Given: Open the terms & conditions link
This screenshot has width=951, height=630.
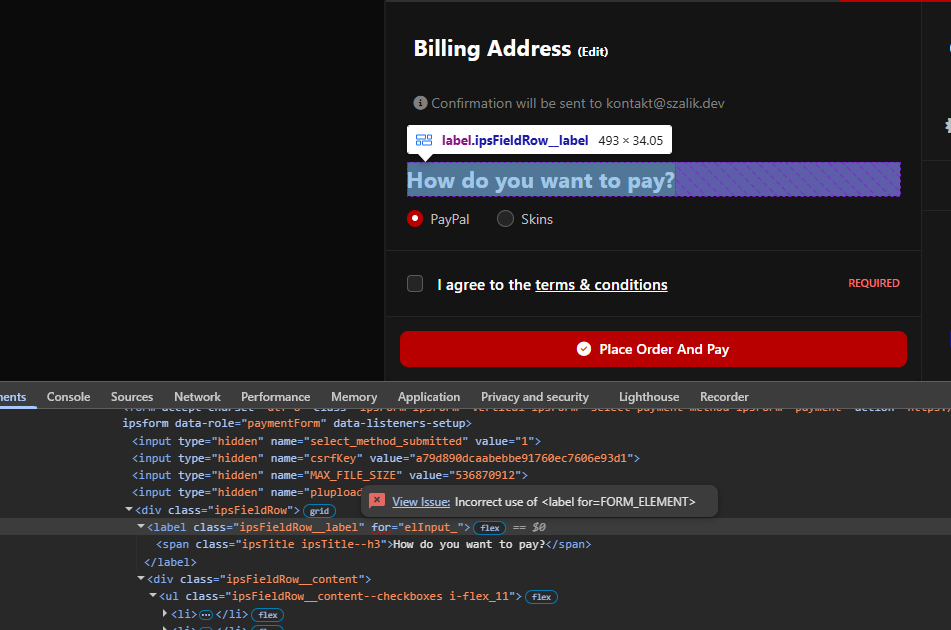Looking at the screenshot, I should (x=601, y=285).
